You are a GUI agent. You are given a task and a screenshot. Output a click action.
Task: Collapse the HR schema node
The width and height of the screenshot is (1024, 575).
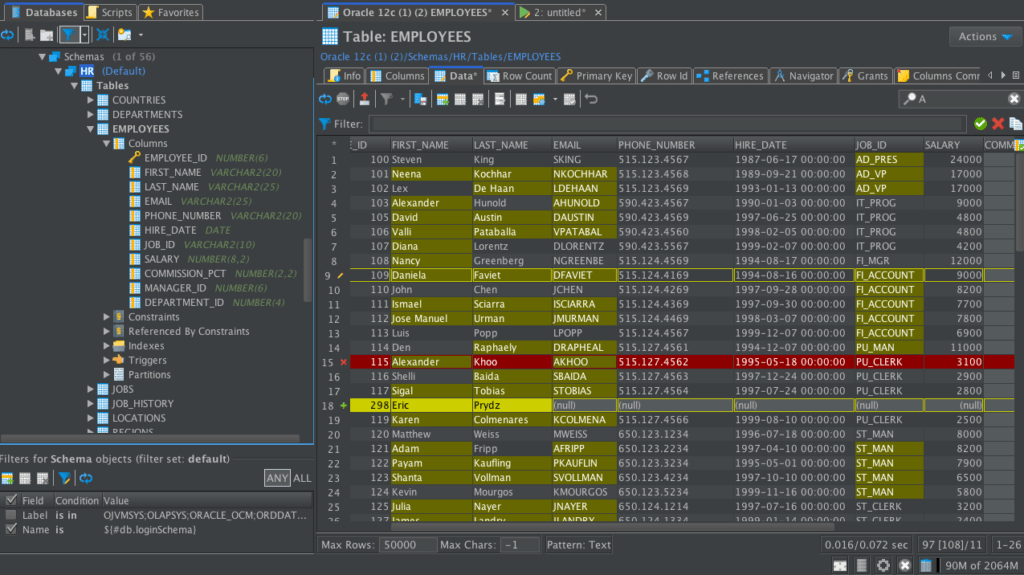(x=58, y=71)
